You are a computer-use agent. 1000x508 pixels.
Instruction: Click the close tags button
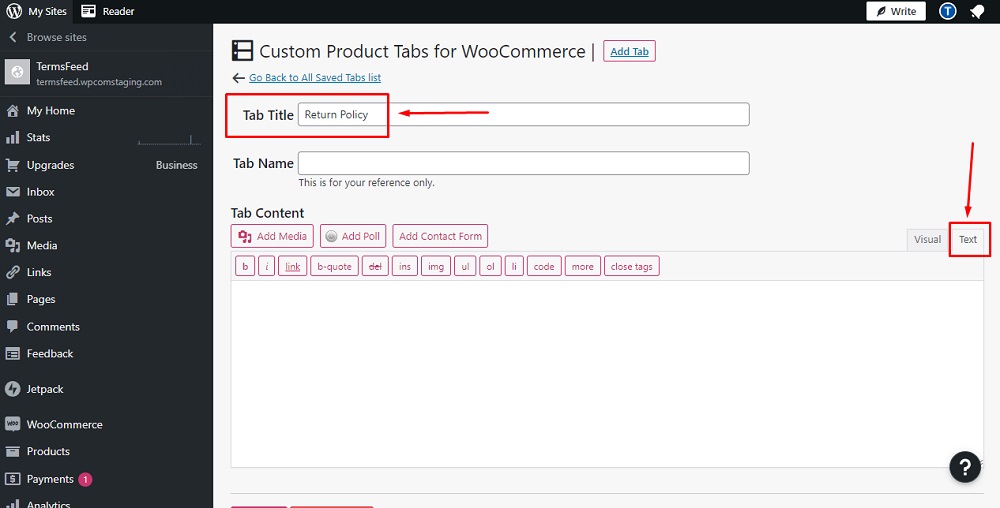tap(631, 266)
